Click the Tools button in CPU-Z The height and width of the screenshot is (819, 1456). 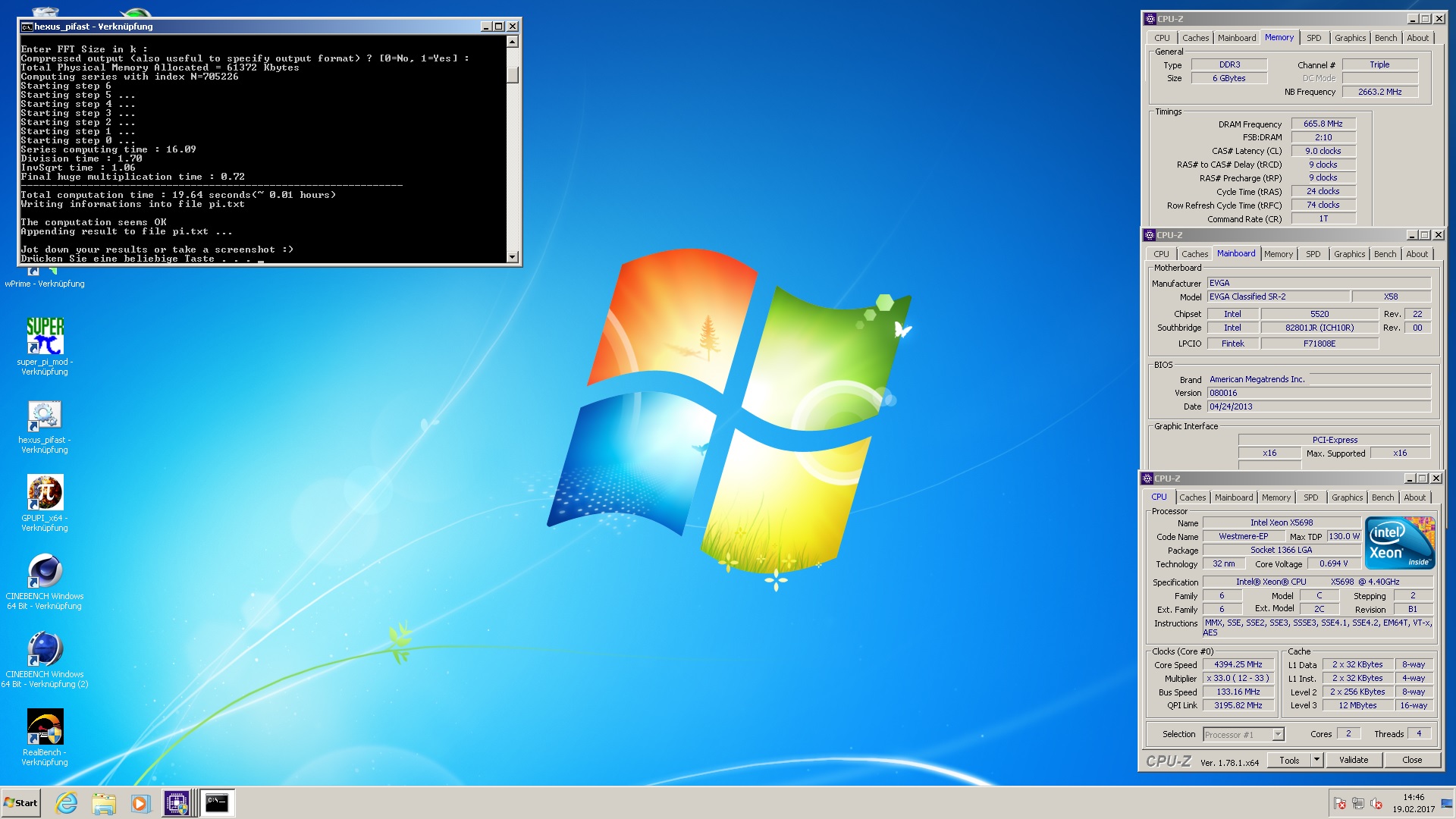(1289, 760)
